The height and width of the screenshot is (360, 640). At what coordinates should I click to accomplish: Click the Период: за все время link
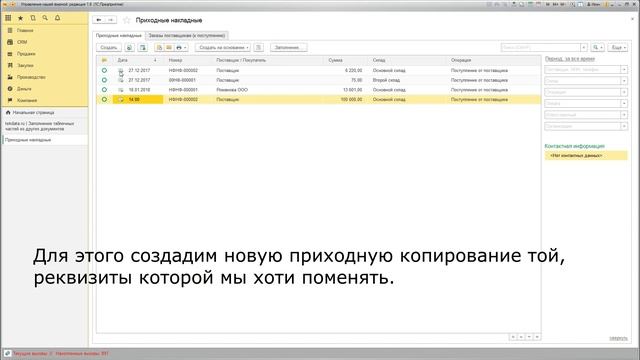pos(569,59)
